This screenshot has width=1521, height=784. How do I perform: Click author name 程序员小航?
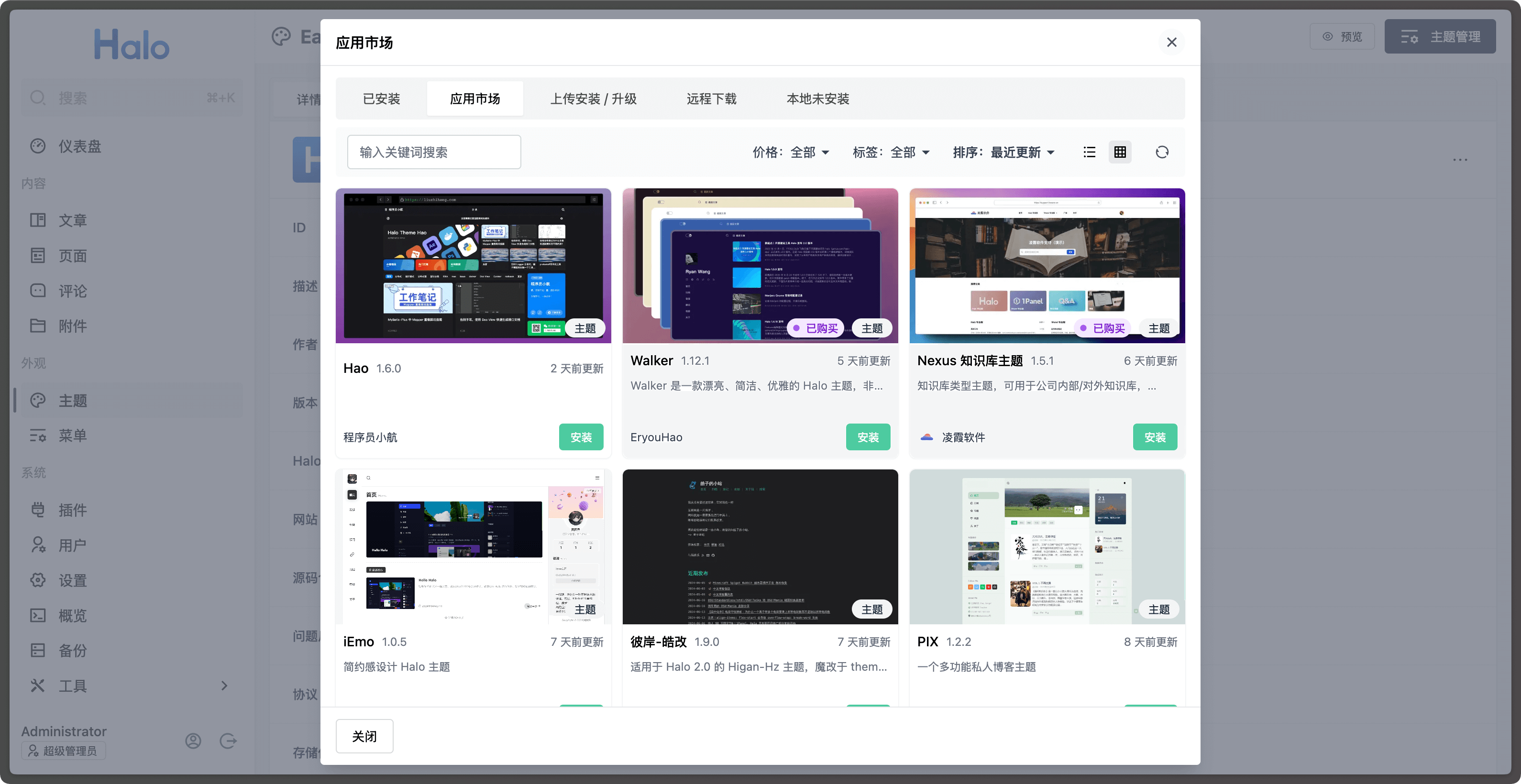[370, 437]
